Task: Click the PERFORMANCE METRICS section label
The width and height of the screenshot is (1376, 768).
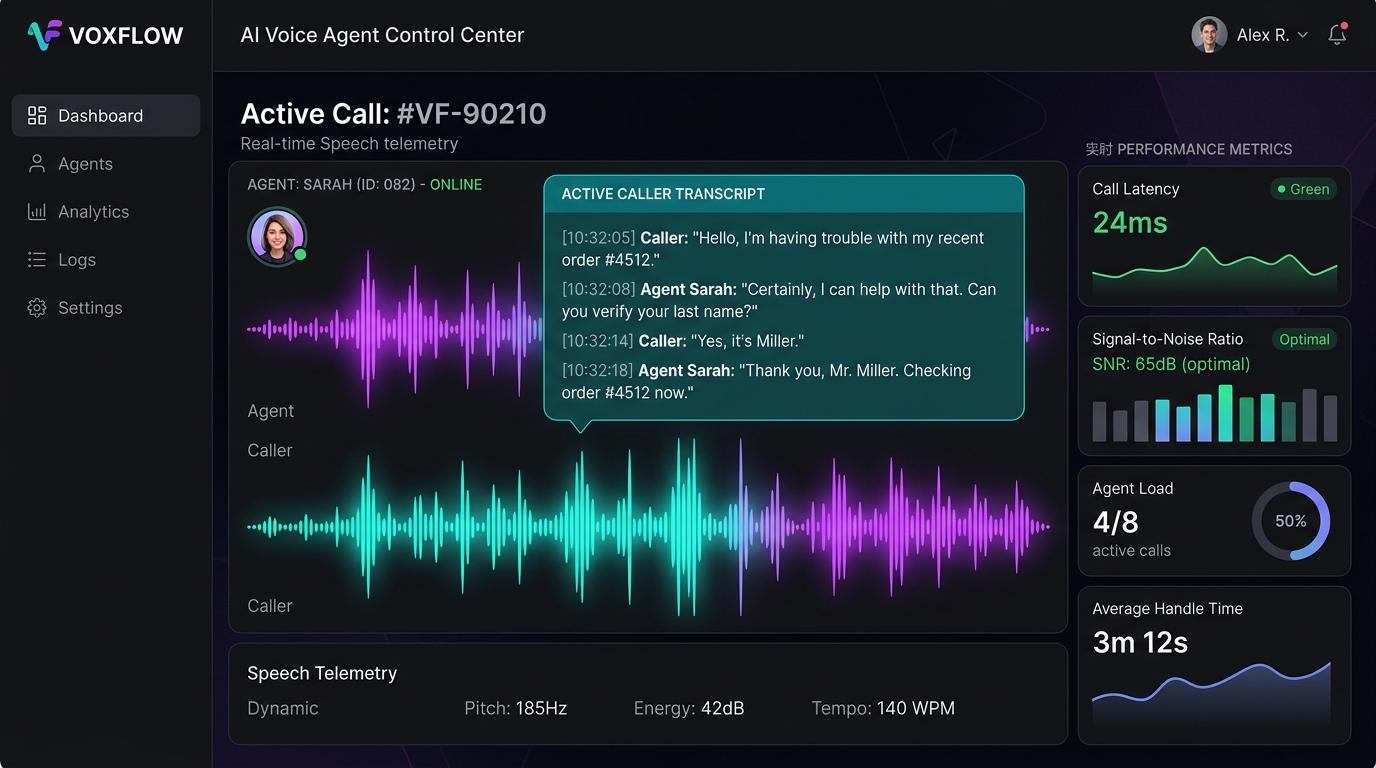Action: coord(1189,149)
